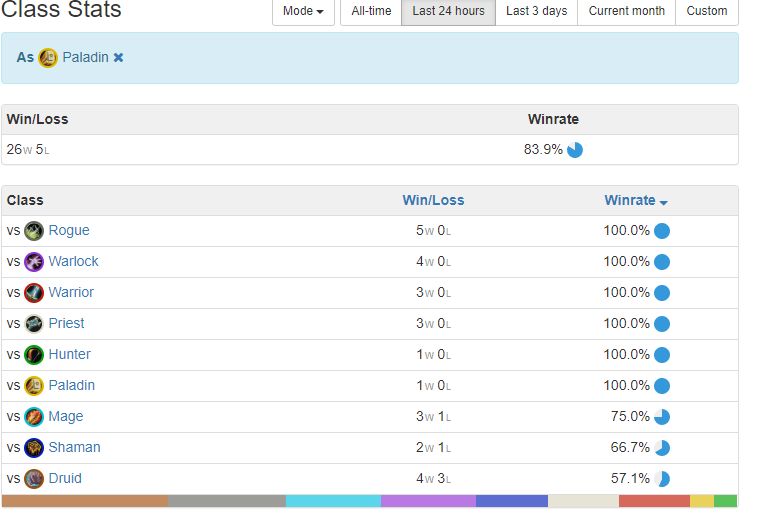Click the Mage 75.0% pie icon
Image resolution: width=764 pixels, height=511 pixels.
662,417
